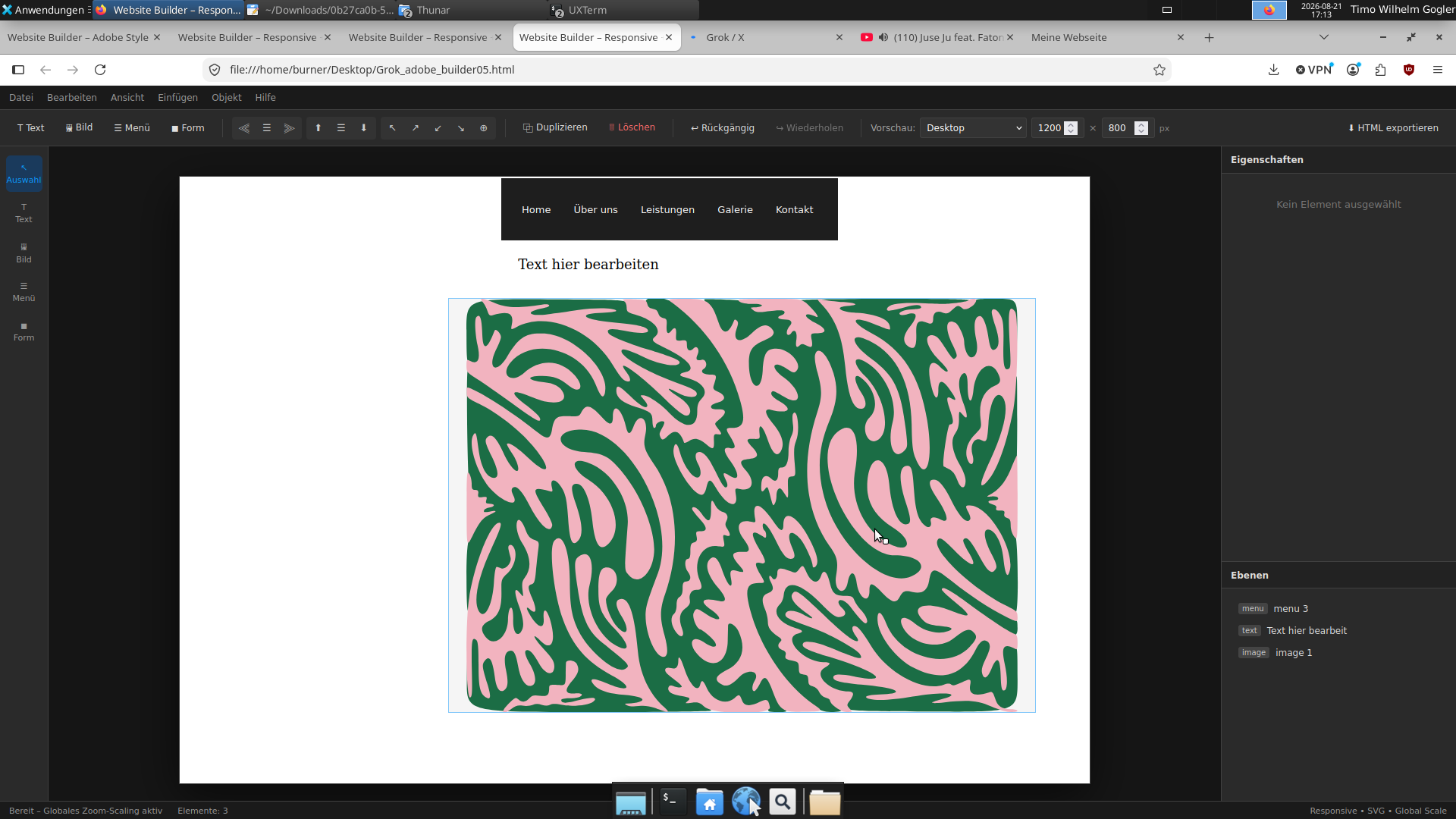Switch to the Website Builder – Adobe Style tab
This screenshot has height=819, width=1456.
coord(83,37)
